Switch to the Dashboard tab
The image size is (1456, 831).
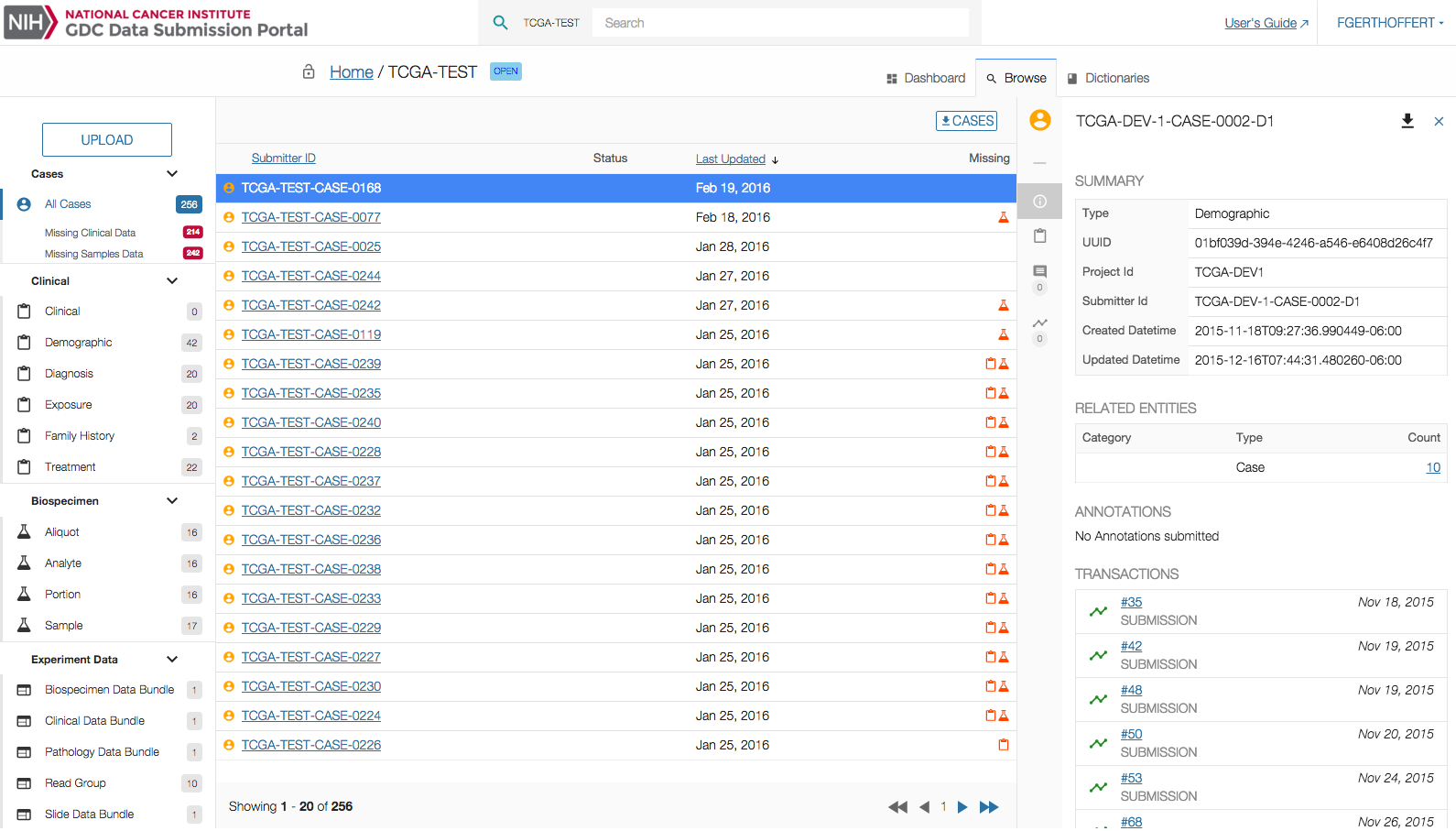926,79
